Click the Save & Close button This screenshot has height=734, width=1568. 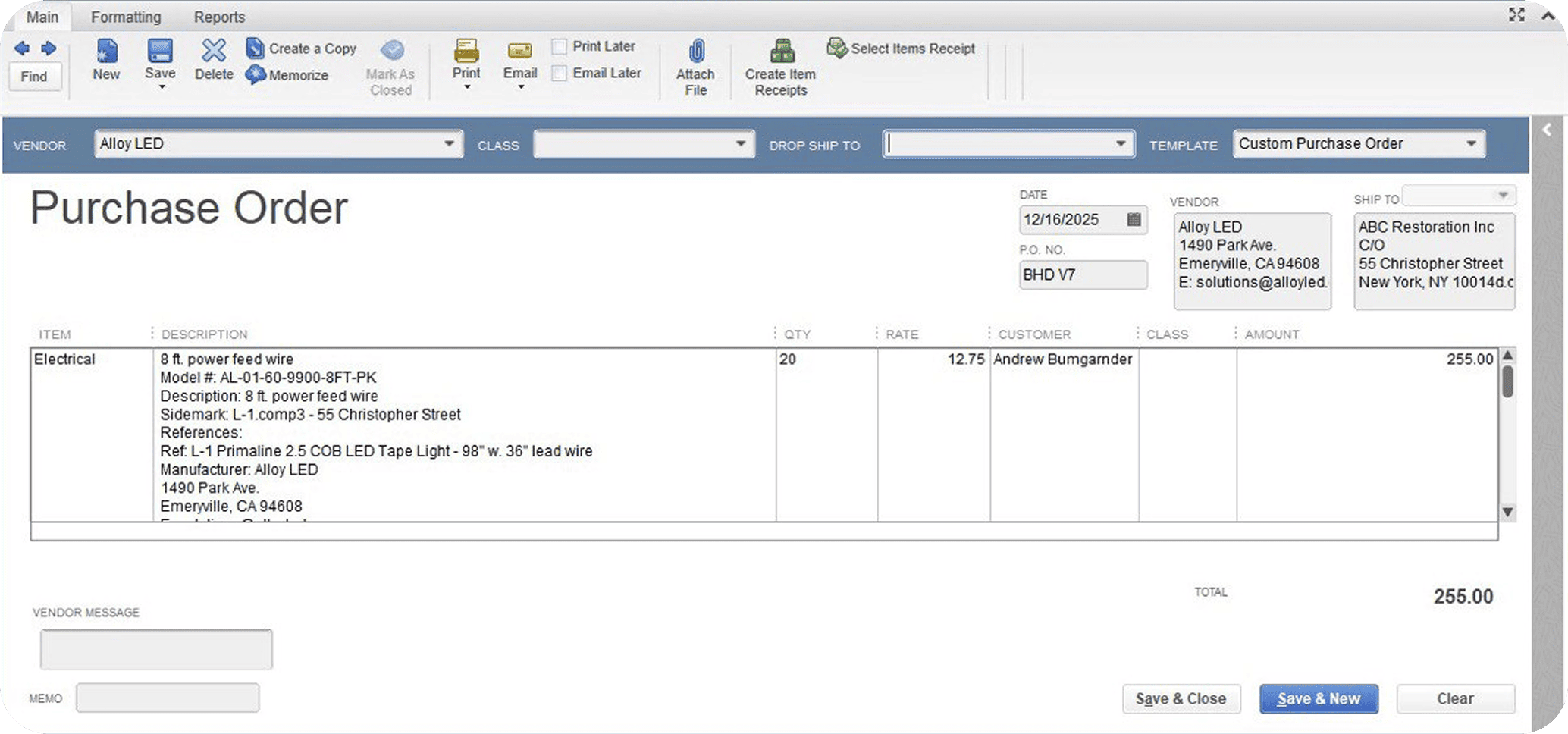1181,698
